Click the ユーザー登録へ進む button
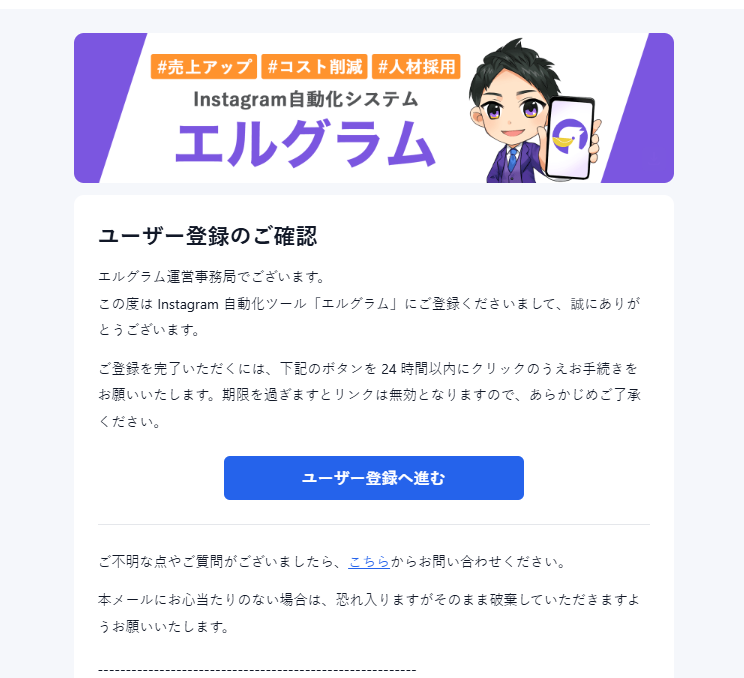 373,478
